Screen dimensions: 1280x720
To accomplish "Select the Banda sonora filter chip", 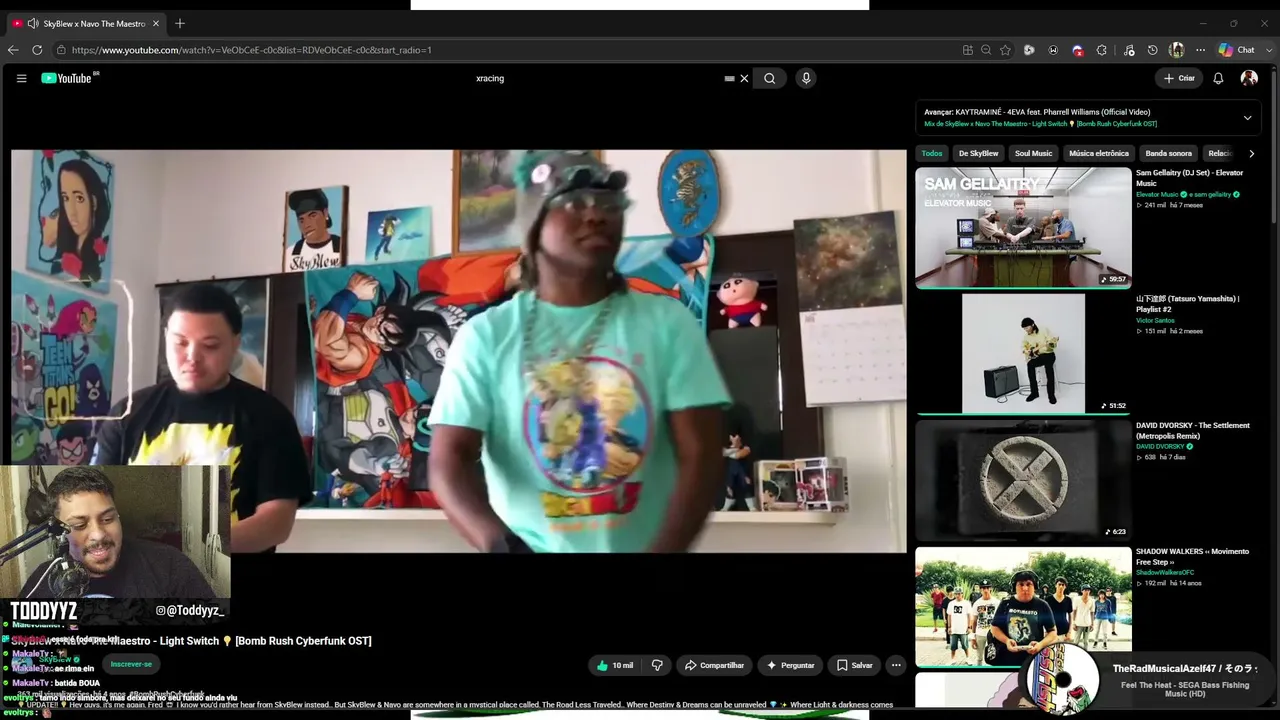I will [1168, 153].
